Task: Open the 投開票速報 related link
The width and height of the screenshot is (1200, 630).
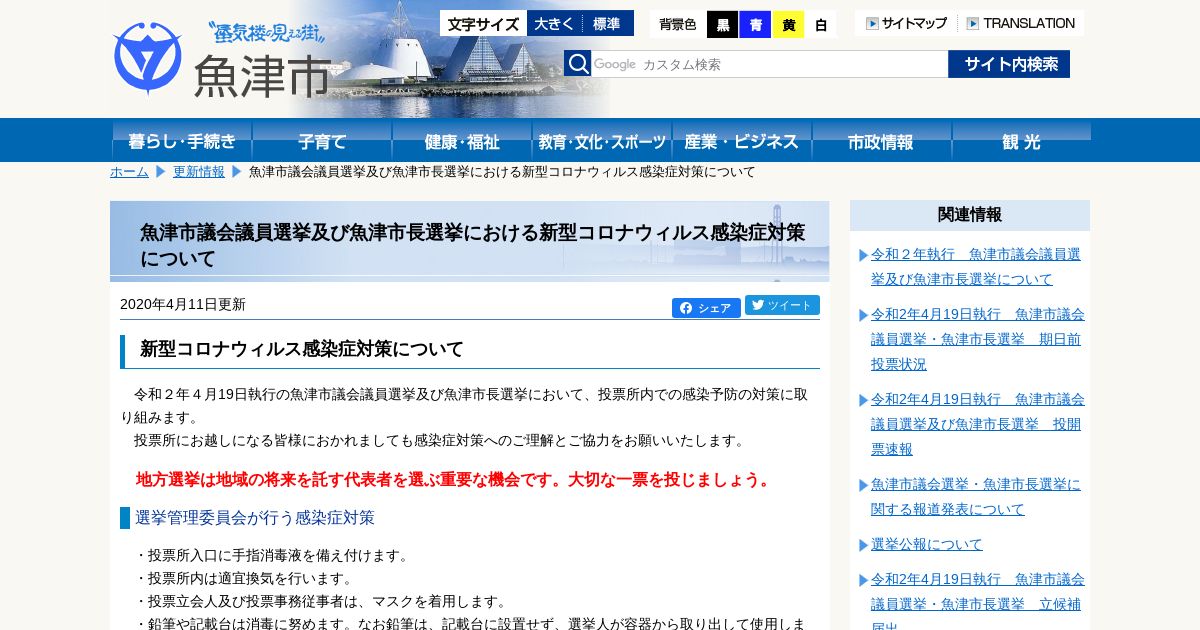Action: 978,424
